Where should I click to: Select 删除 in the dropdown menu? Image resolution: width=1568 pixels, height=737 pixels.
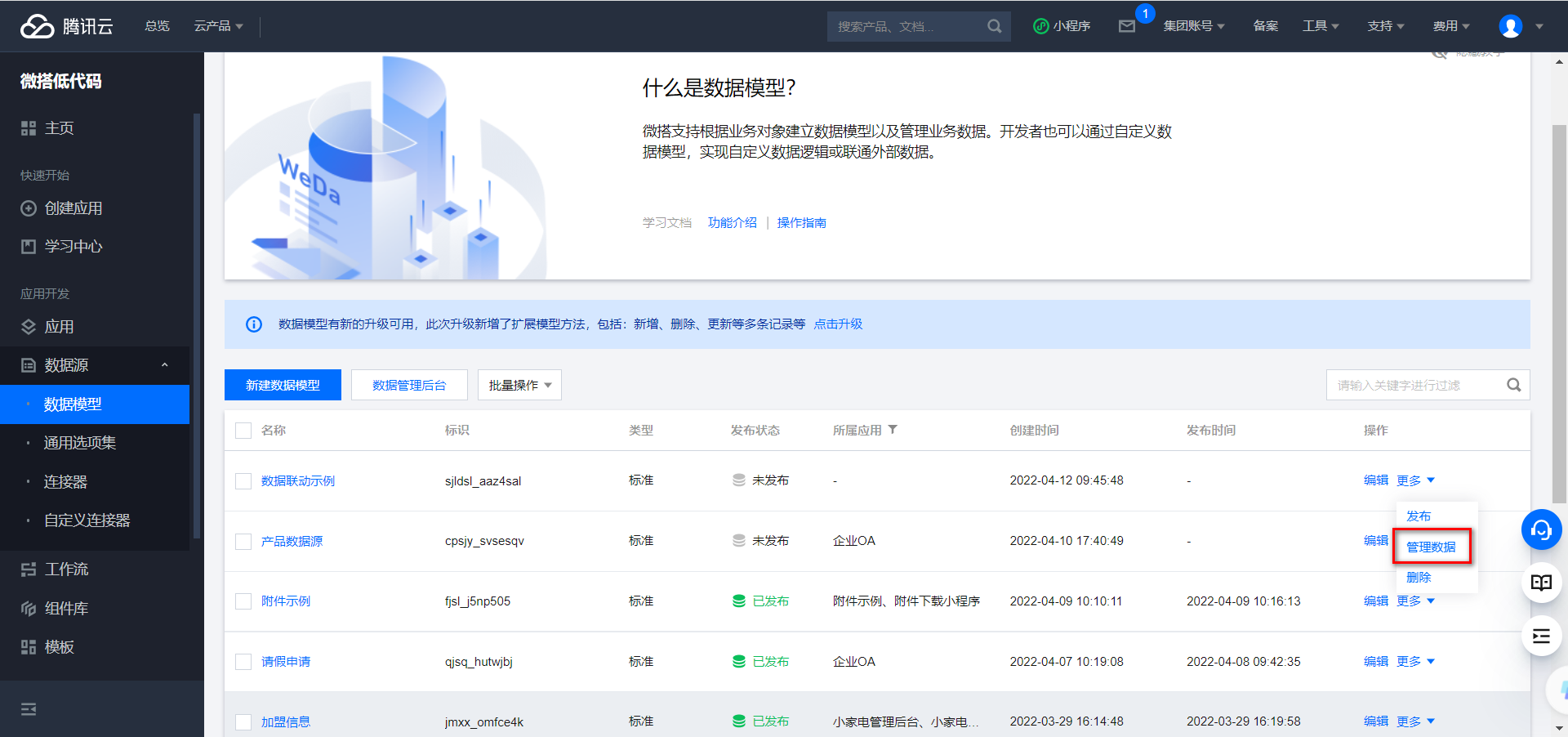tap(1419, 578)
